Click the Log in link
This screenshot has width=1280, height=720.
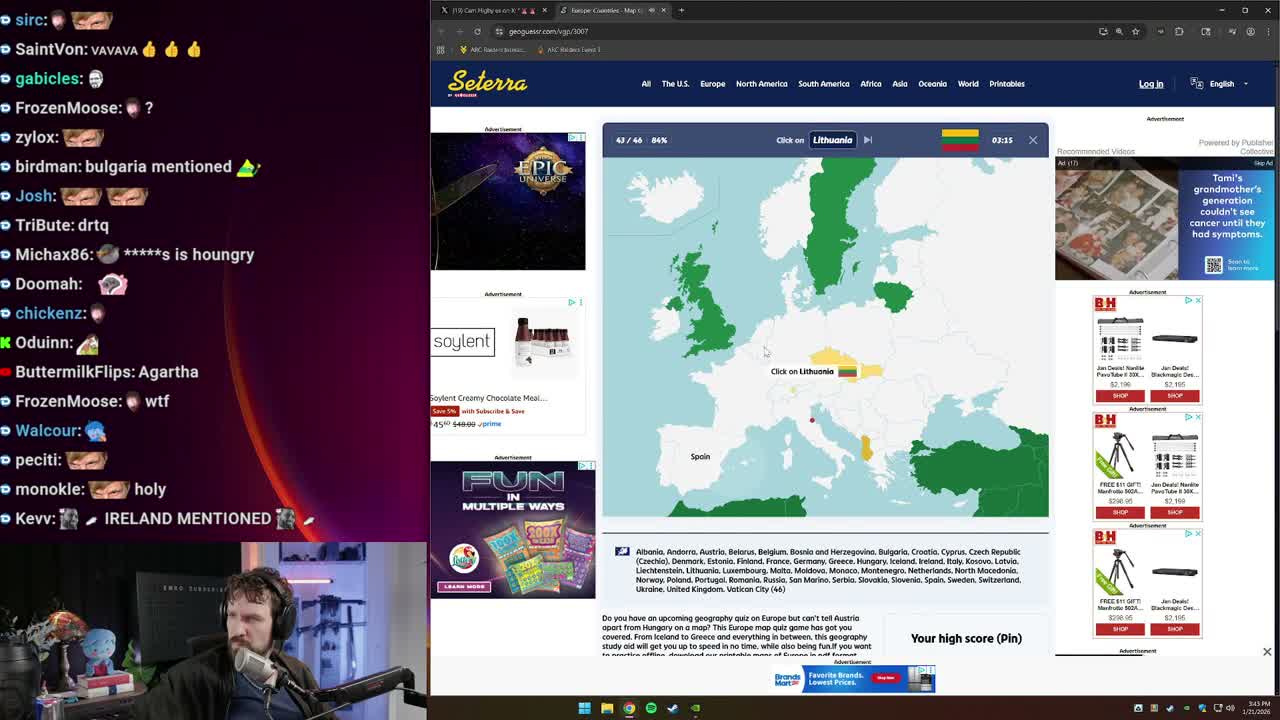pos(1150,84)
